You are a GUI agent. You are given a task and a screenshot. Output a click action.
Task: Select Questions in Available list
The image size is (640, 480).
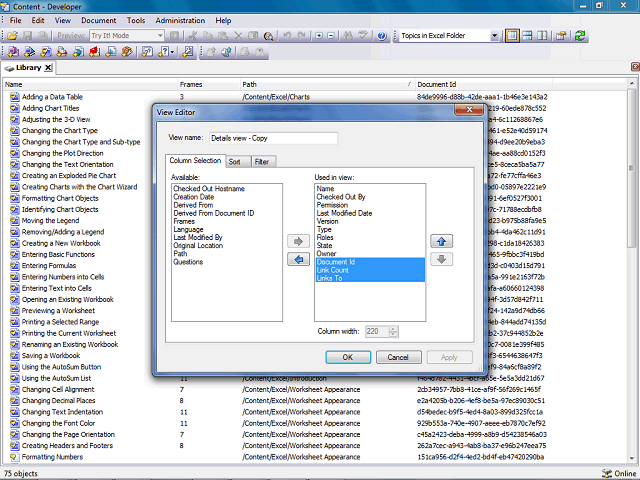[x=188, y=262]
